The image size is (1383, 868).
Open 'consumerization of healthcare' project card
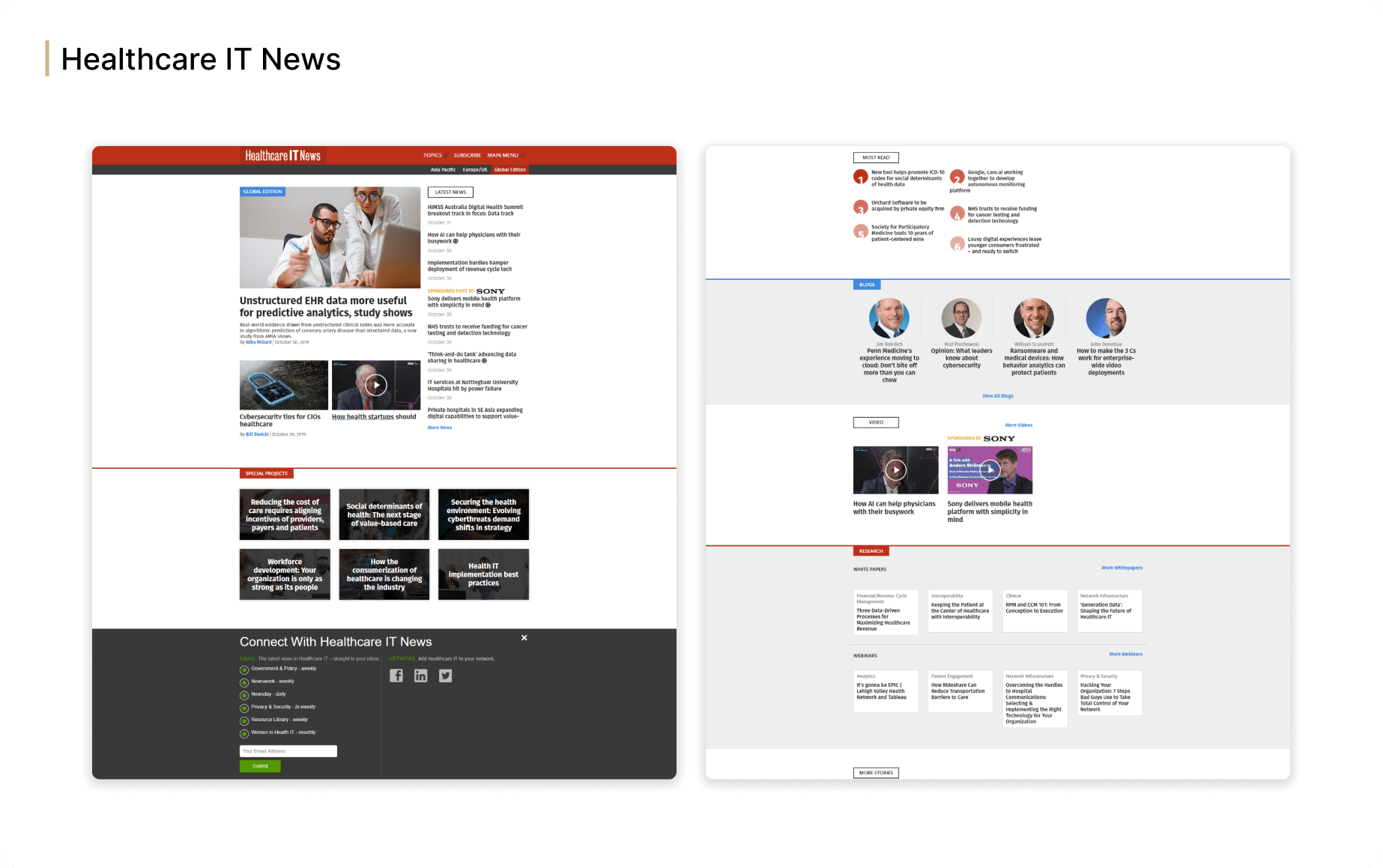point(384,574)
